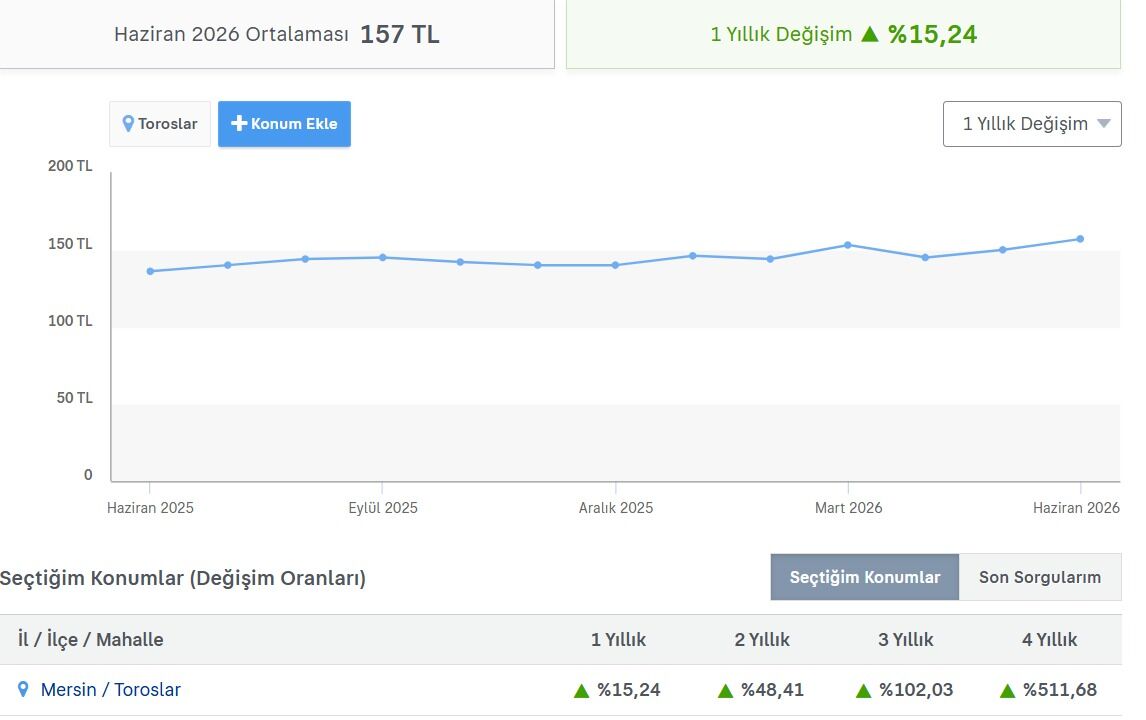Click the green arrow beside %511,68
1146x720 pixels.
[1007, 691]
